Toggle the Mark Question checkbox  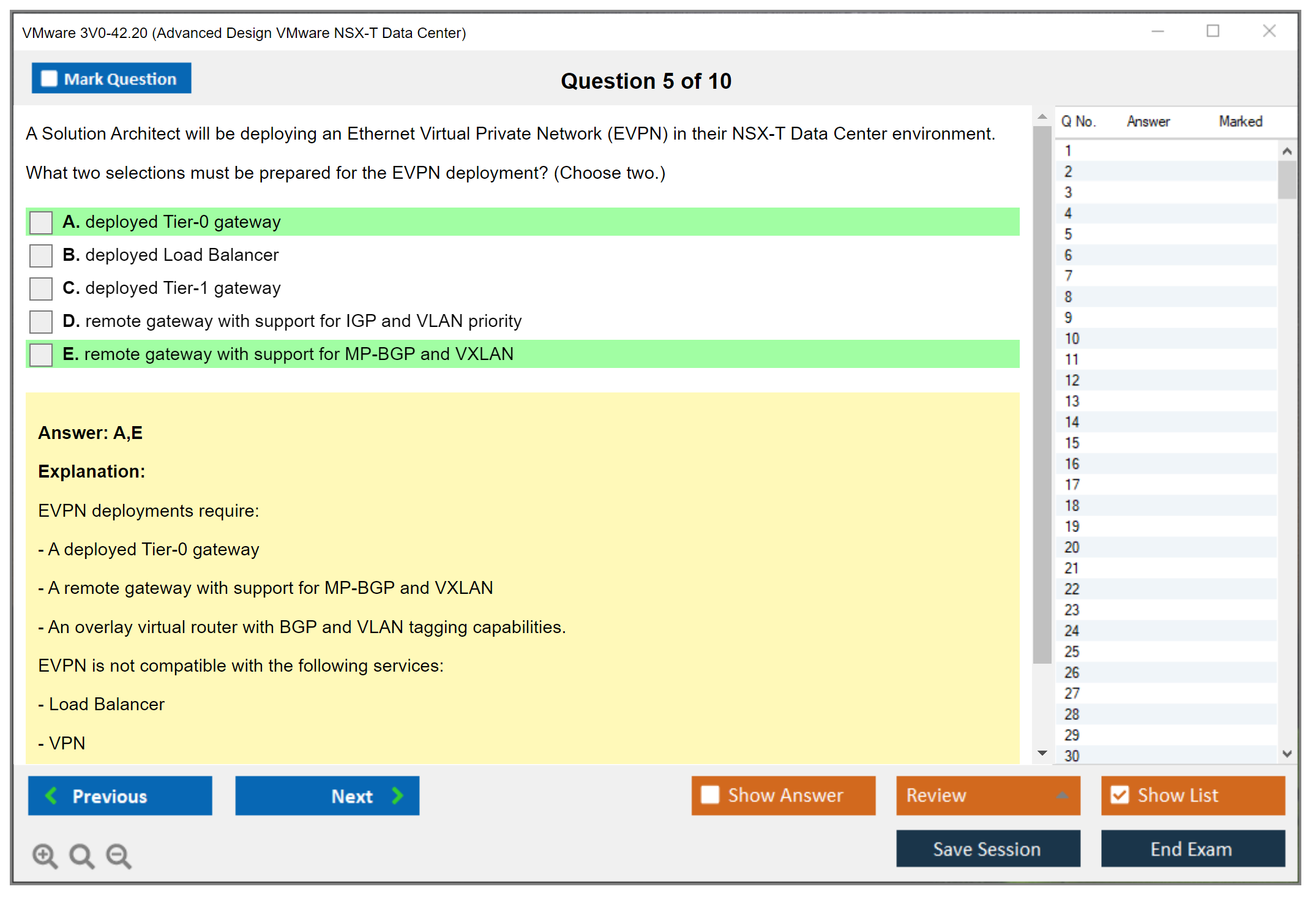(49, 79)
